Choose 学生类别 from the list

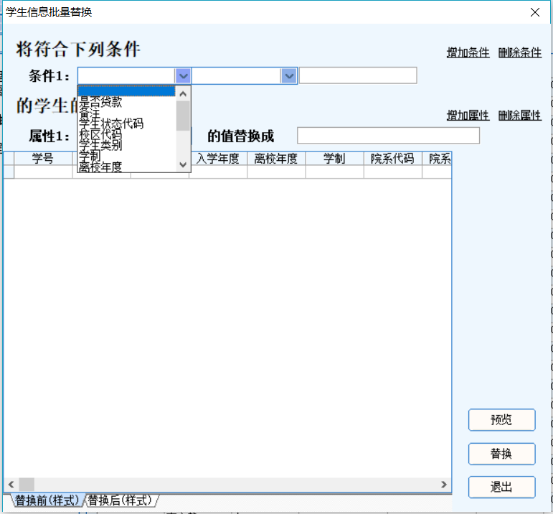(x=100, y=145)
